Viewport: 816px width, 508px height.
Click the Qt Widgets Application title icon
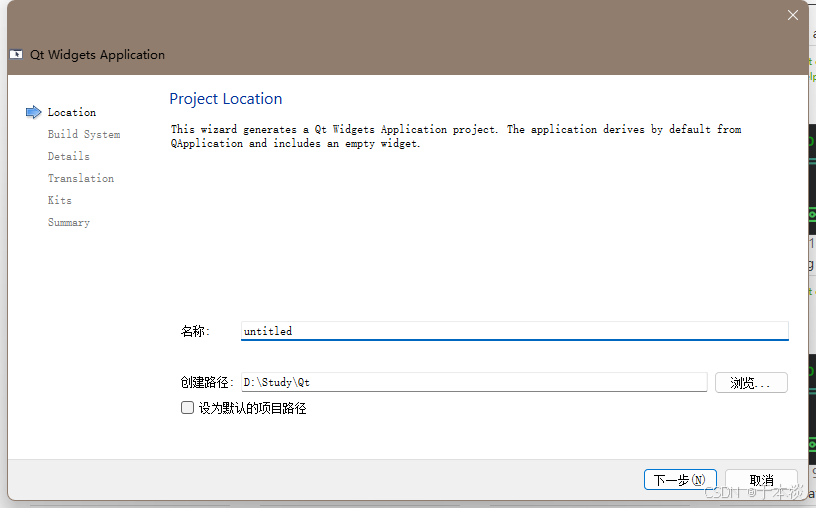tap(16, 54)
